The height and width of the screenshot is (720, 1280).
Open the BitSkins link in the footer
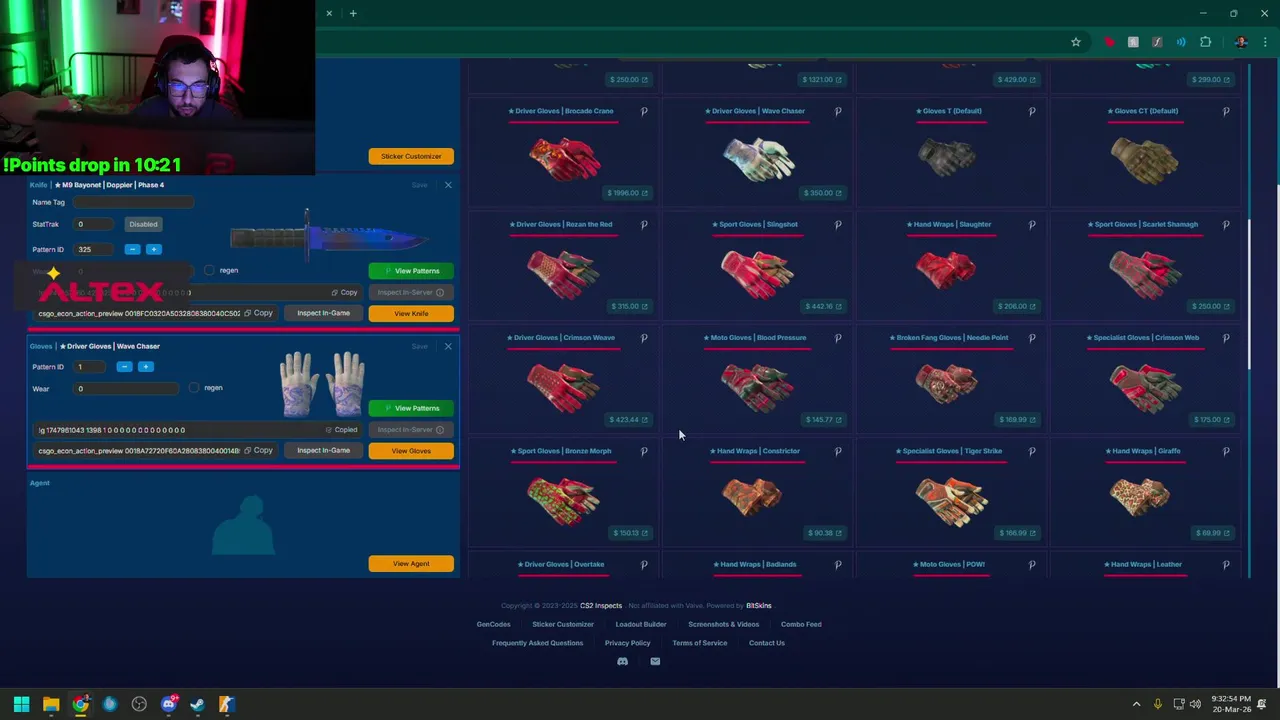coord(759,606)
